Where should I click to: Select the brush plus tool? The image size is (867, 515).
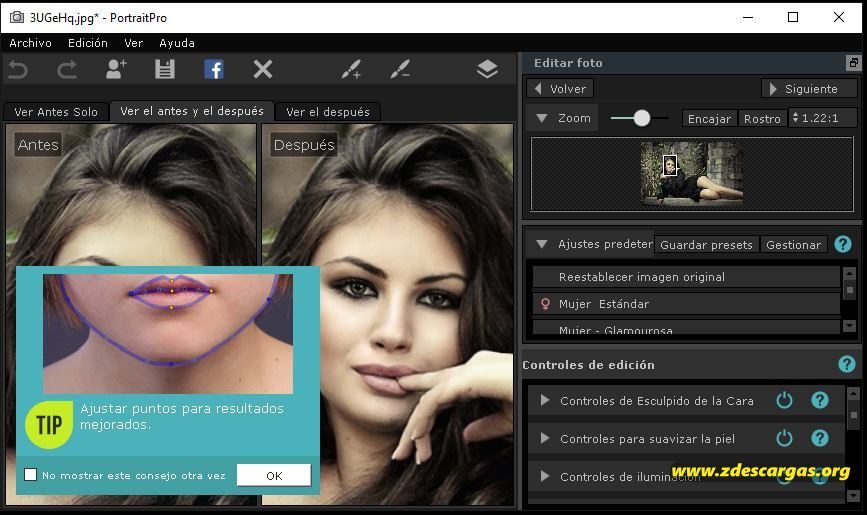[351, 70]
